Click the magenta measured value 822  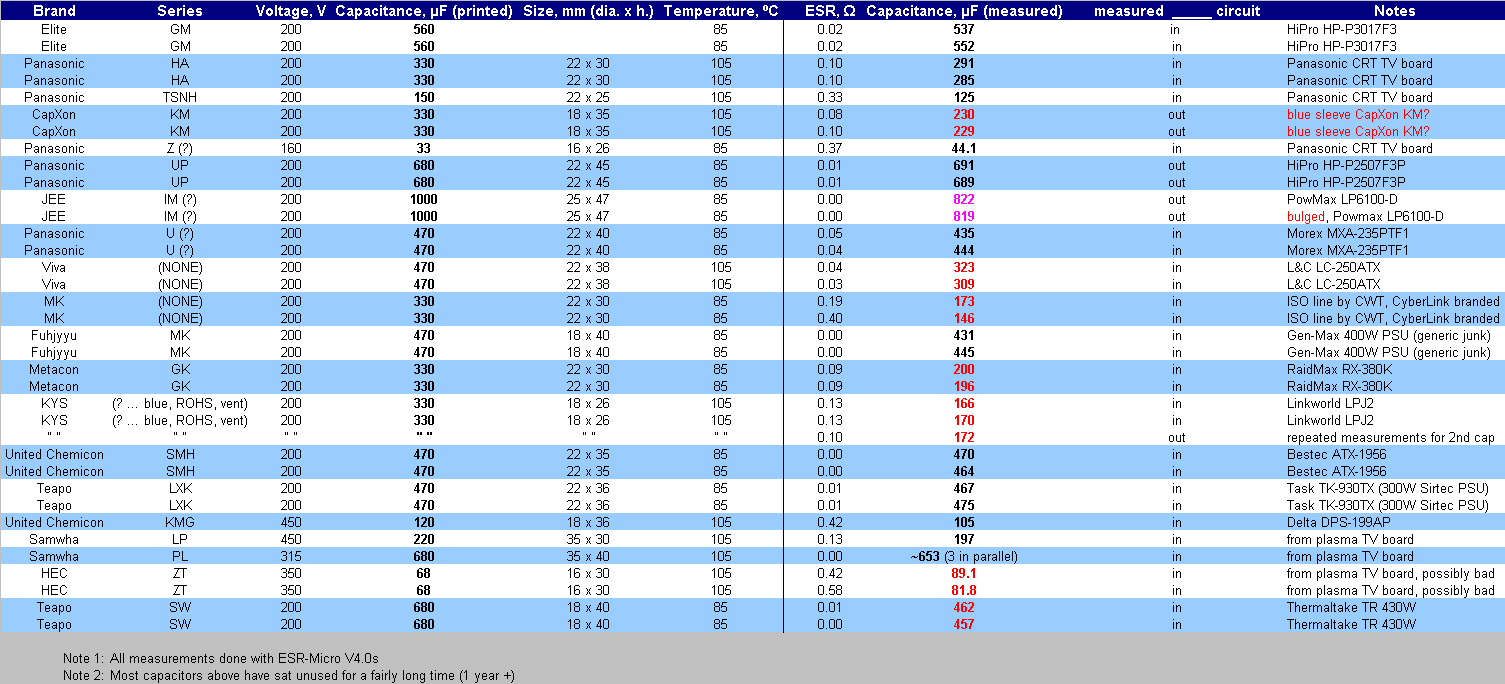964,199
